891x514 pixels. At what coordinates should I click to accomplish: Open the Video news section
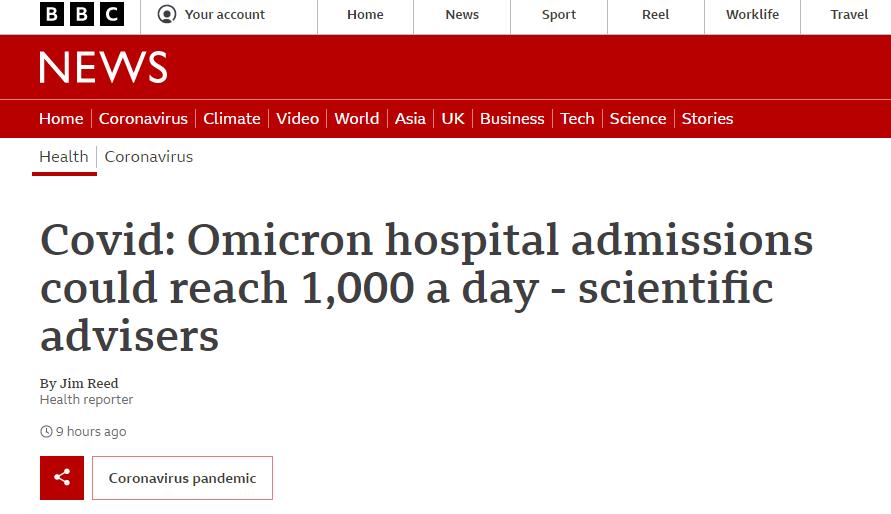(297, 118)
